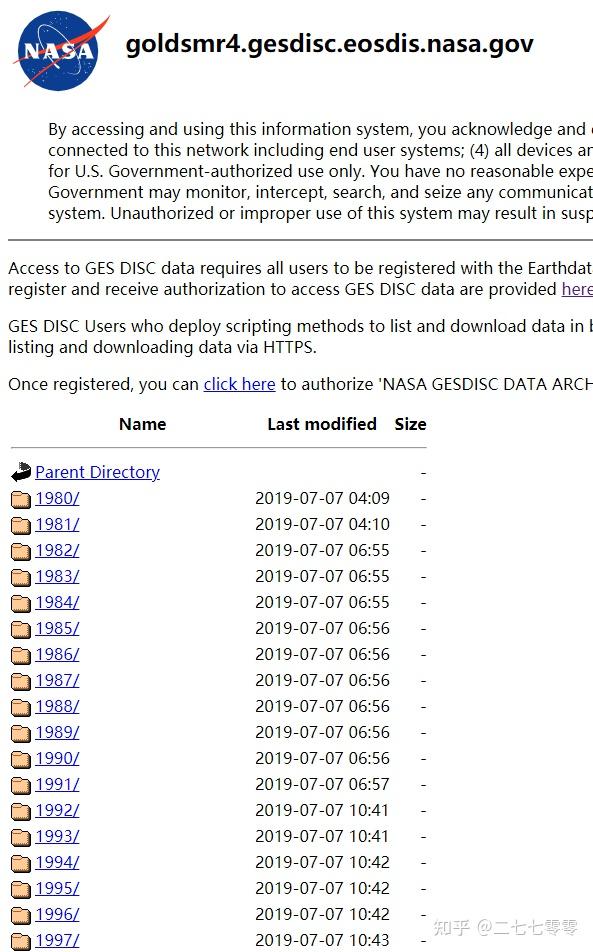Open the Parent Directory link
This screenshot has width=593, height=952.
pos(97,472)
